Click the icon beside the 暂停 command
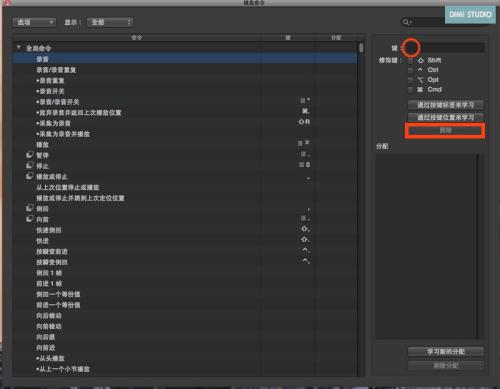The width and height of the screenshot is (500, 389). tap(30, 155)
